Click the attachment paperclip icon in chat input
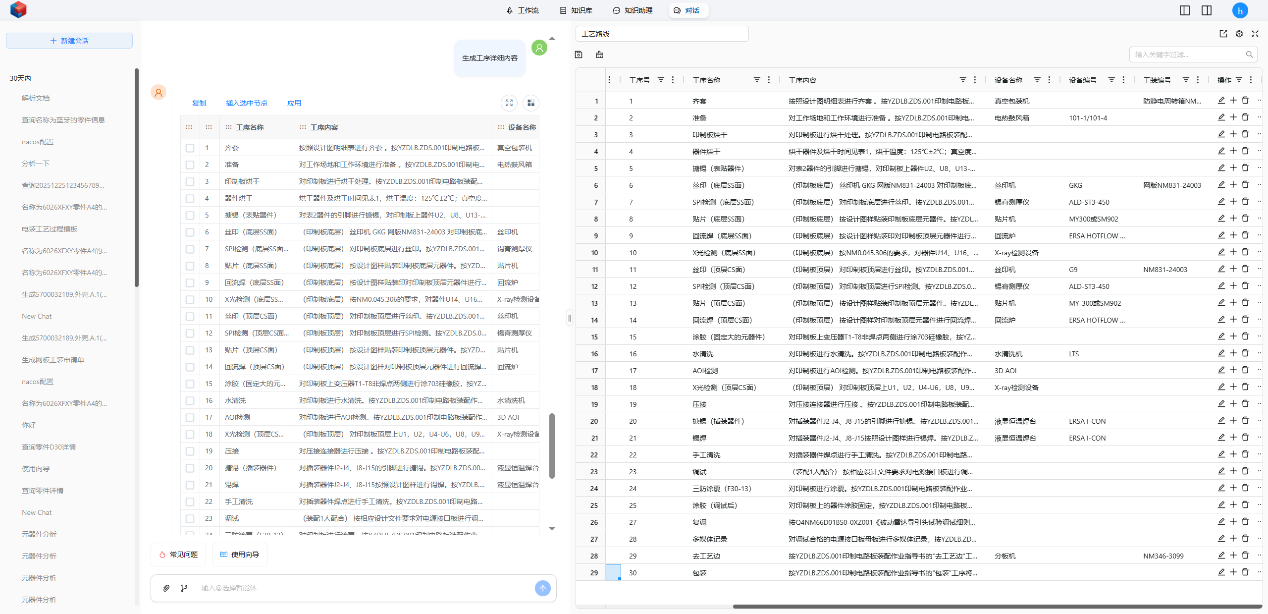Image resolution: width=1268 pixels, height=614 pixels. pos(167,588)
